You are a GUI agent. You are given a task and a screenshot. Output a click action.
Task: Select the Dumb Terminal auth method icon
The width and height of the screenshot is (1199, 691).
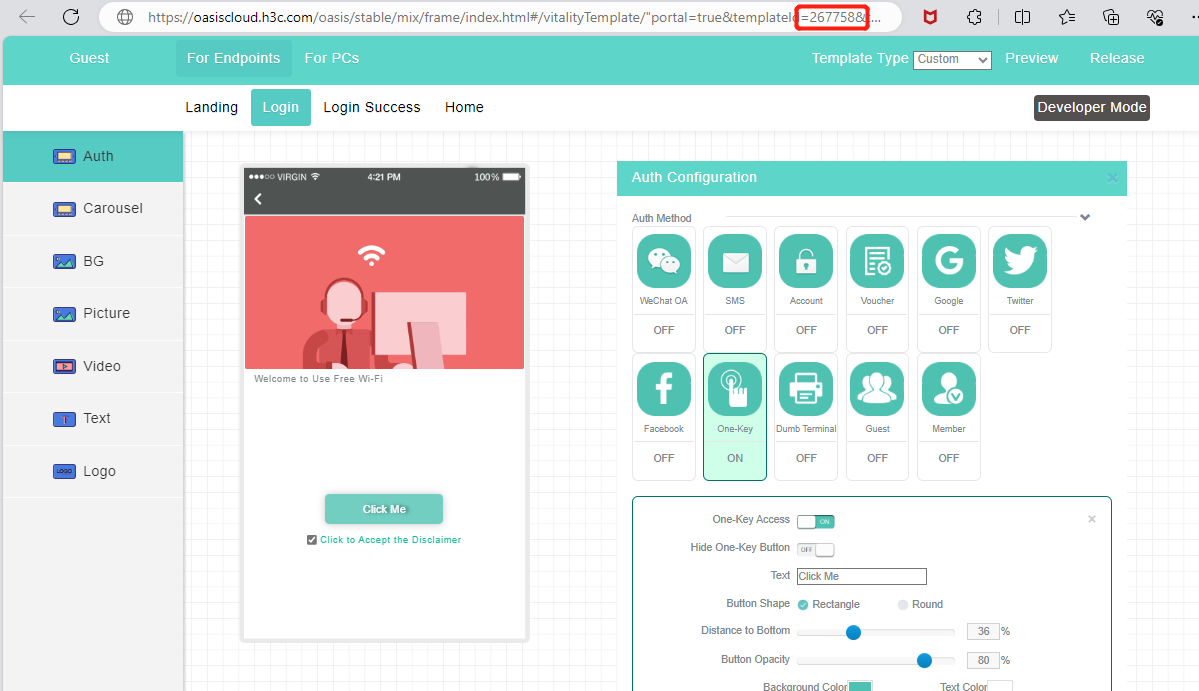[x=806, y=389]
